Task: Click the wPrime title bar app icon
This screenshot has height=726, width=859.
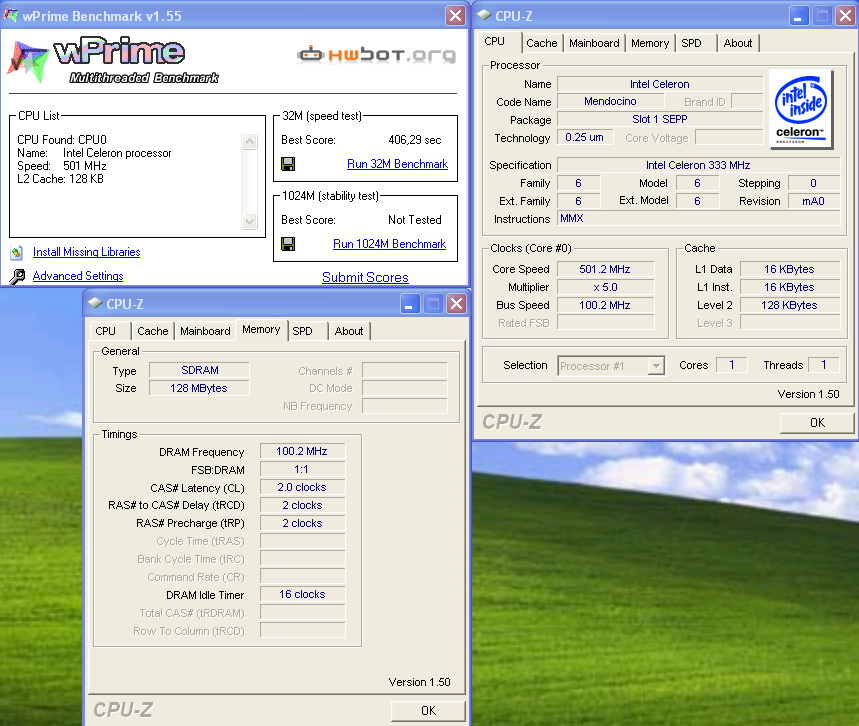Action: pyautogui.click(x=11, y=15)
